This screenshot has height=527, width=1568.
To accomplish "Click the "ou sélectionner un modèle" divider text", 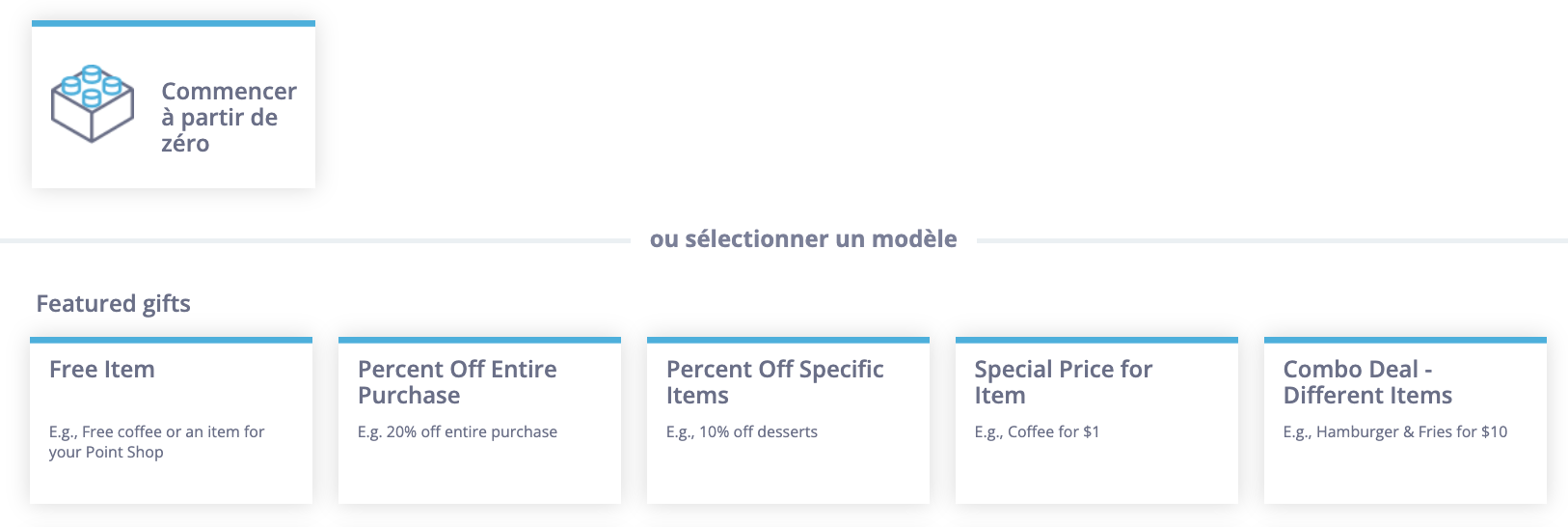I will (803, 238).
